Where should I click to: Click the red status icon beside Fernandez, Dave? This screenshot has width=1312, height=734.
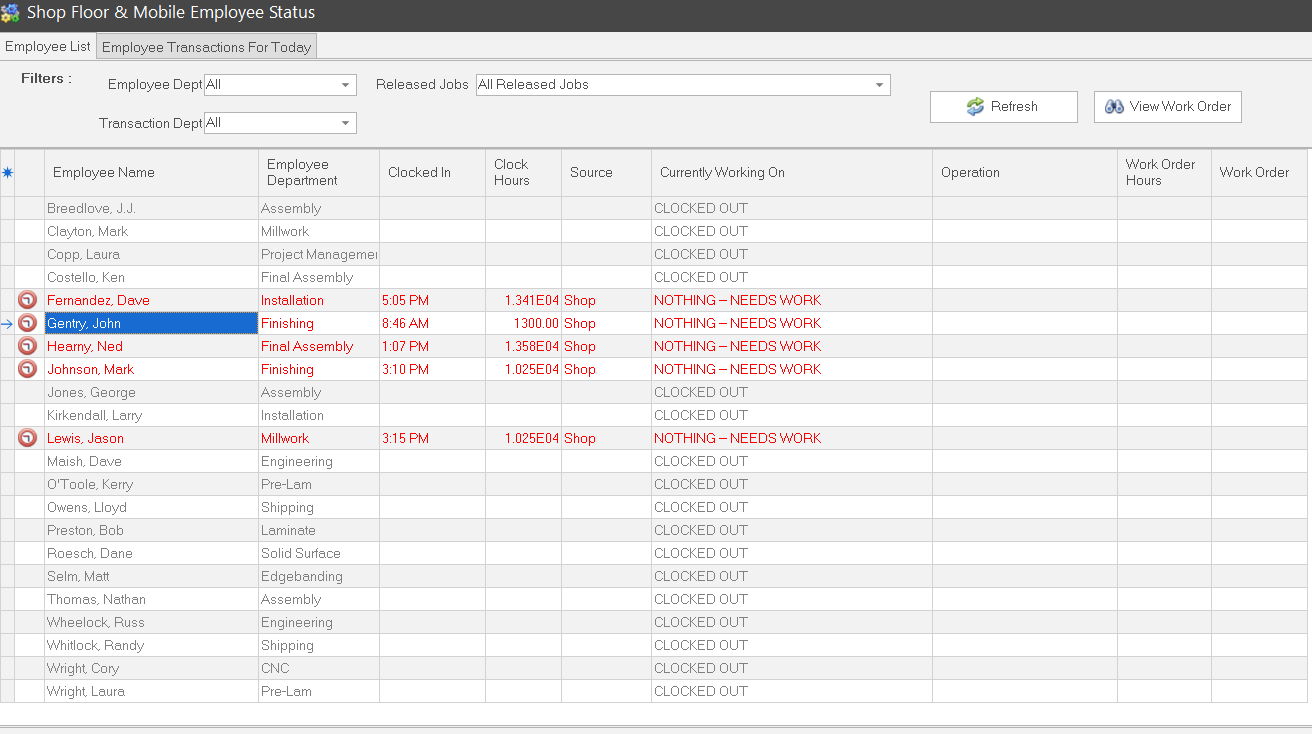point(28,300)
